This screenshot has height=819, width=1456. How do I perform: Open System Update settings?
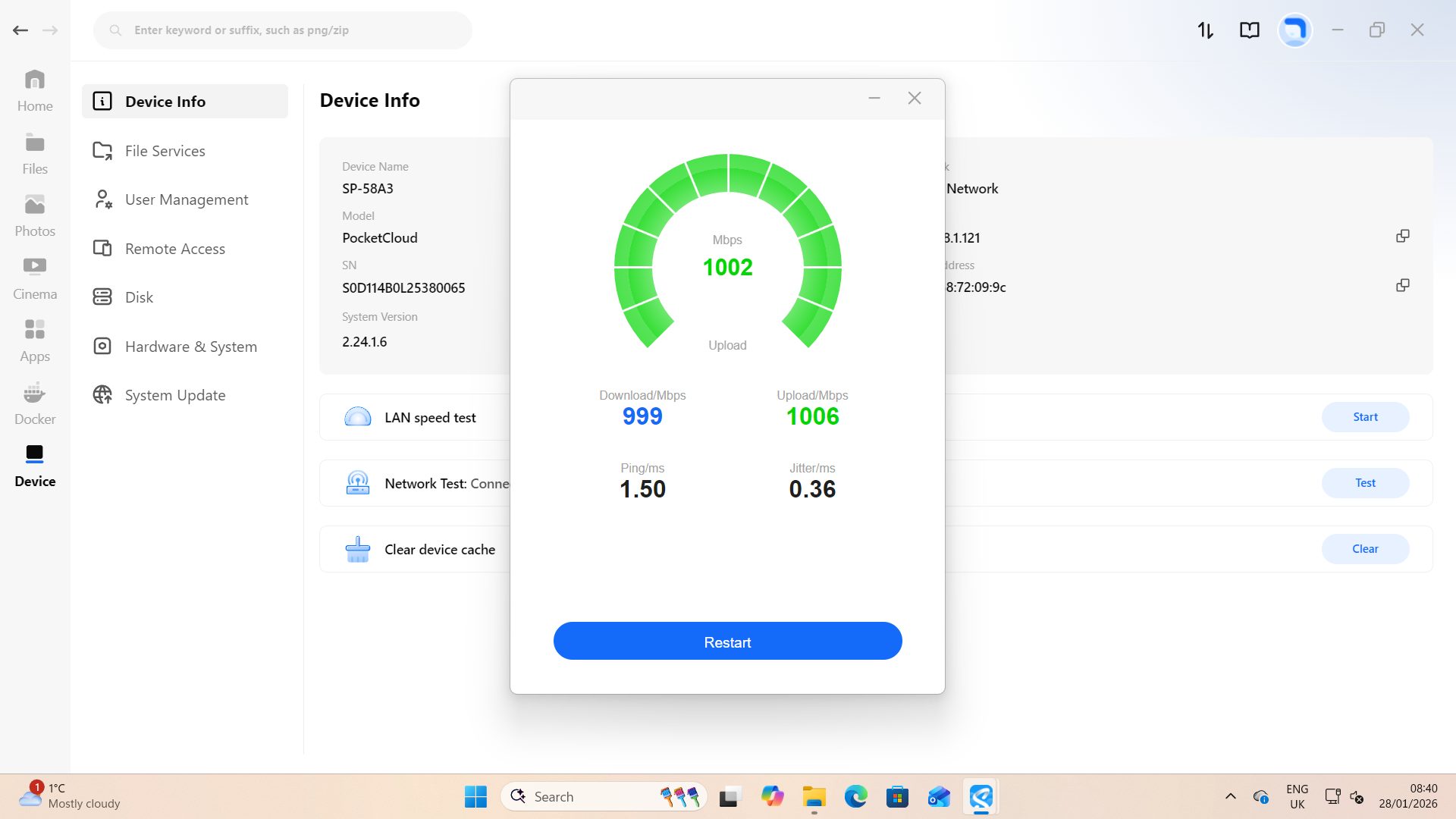point(175,394)
